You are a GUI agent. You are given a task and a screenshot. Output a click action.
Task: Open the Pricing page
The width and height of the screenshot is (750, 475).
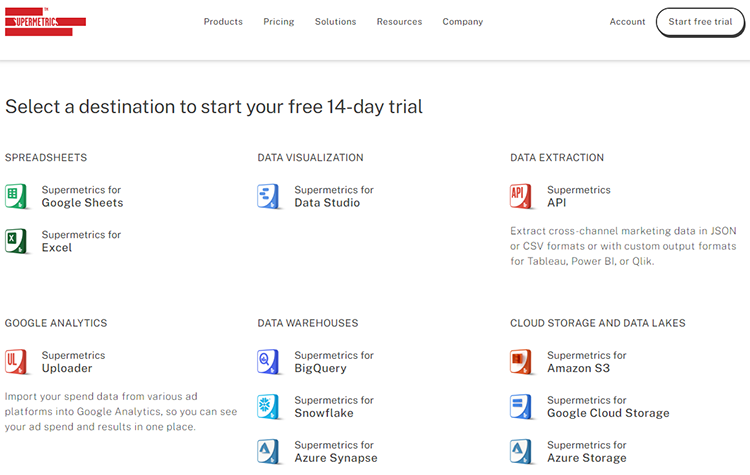coord(279,22)
